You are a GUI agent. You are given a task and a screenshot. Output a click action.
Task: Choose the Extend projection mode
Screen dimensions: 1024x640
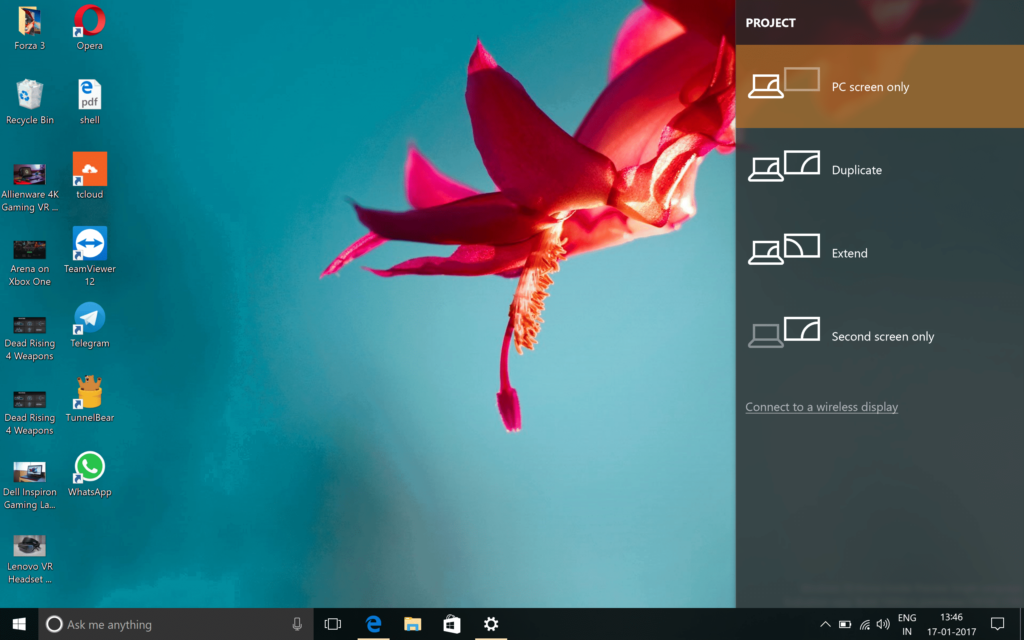[x=880, y=253]
